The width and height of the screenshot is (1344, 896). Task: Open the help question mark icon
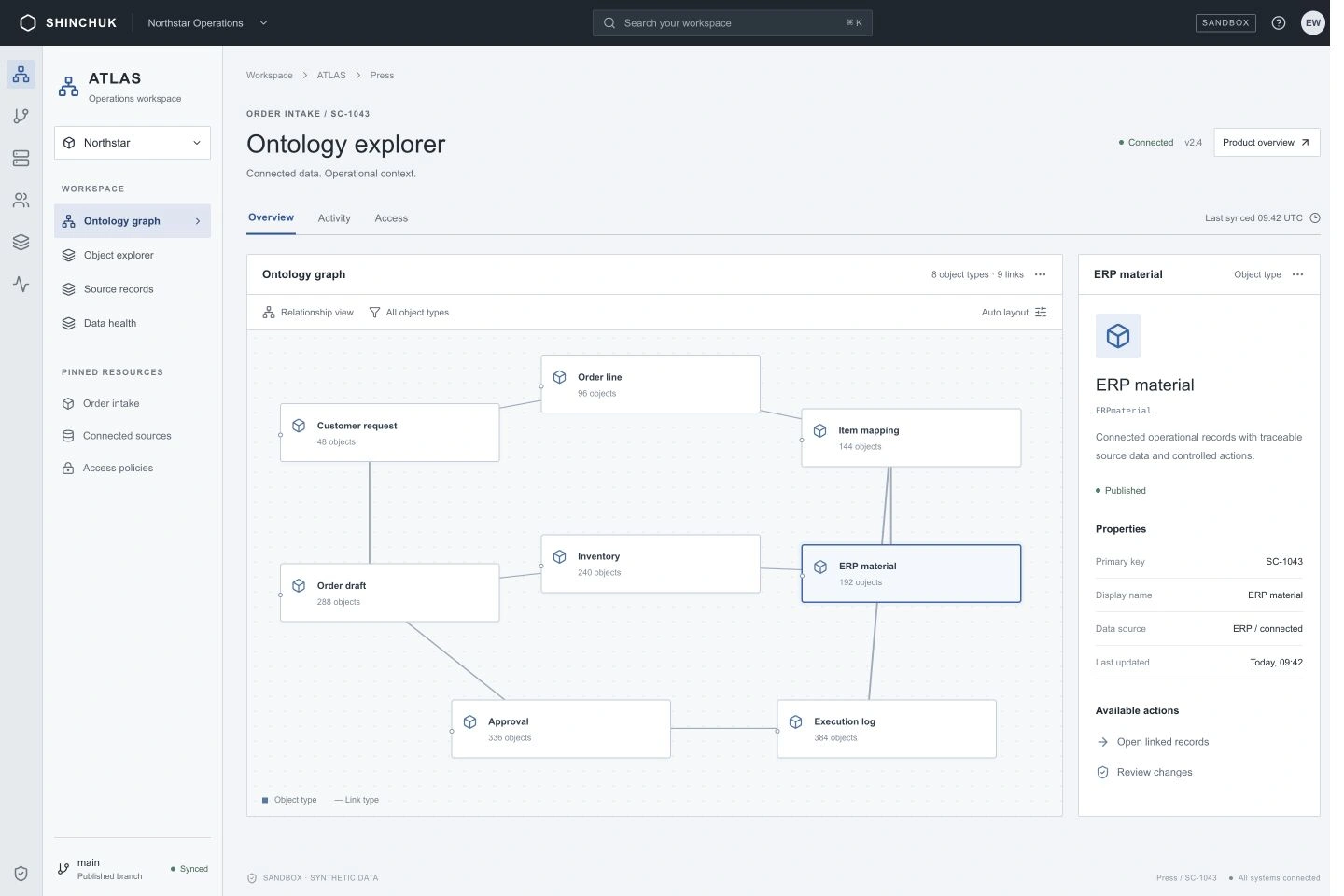[x=1279, y=22]
